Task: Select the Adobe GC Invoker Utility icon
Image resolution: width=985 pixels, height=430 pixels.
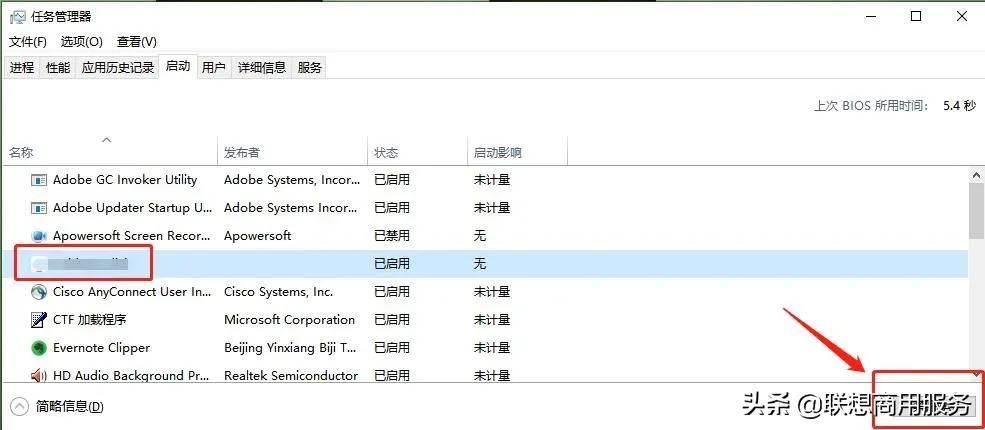Action: (39, 180)
